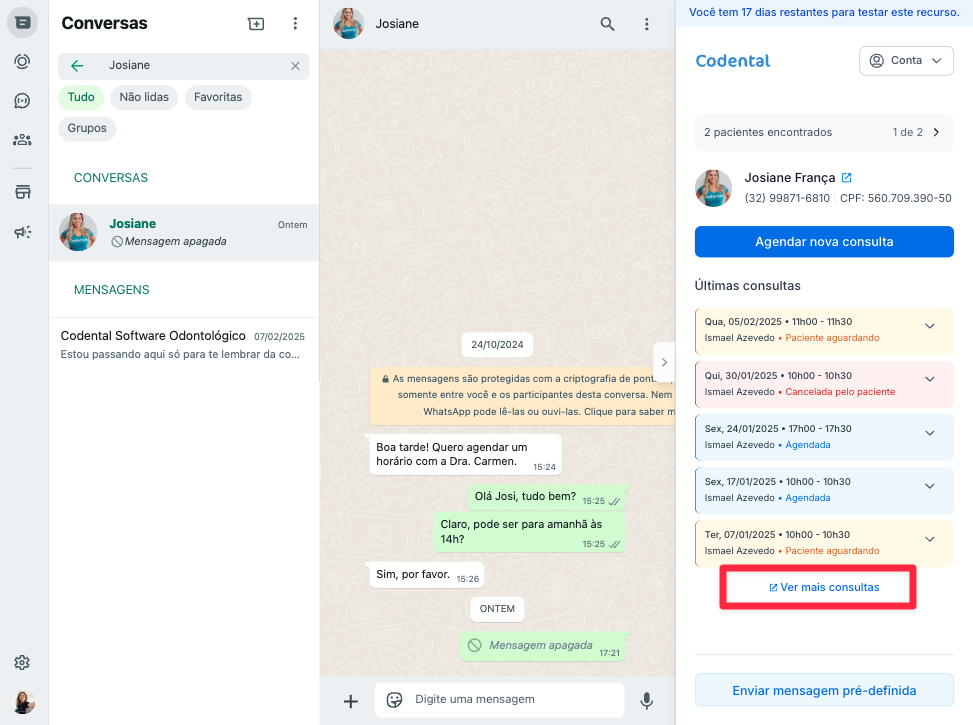Go to next patient found

tap(936, 132)
